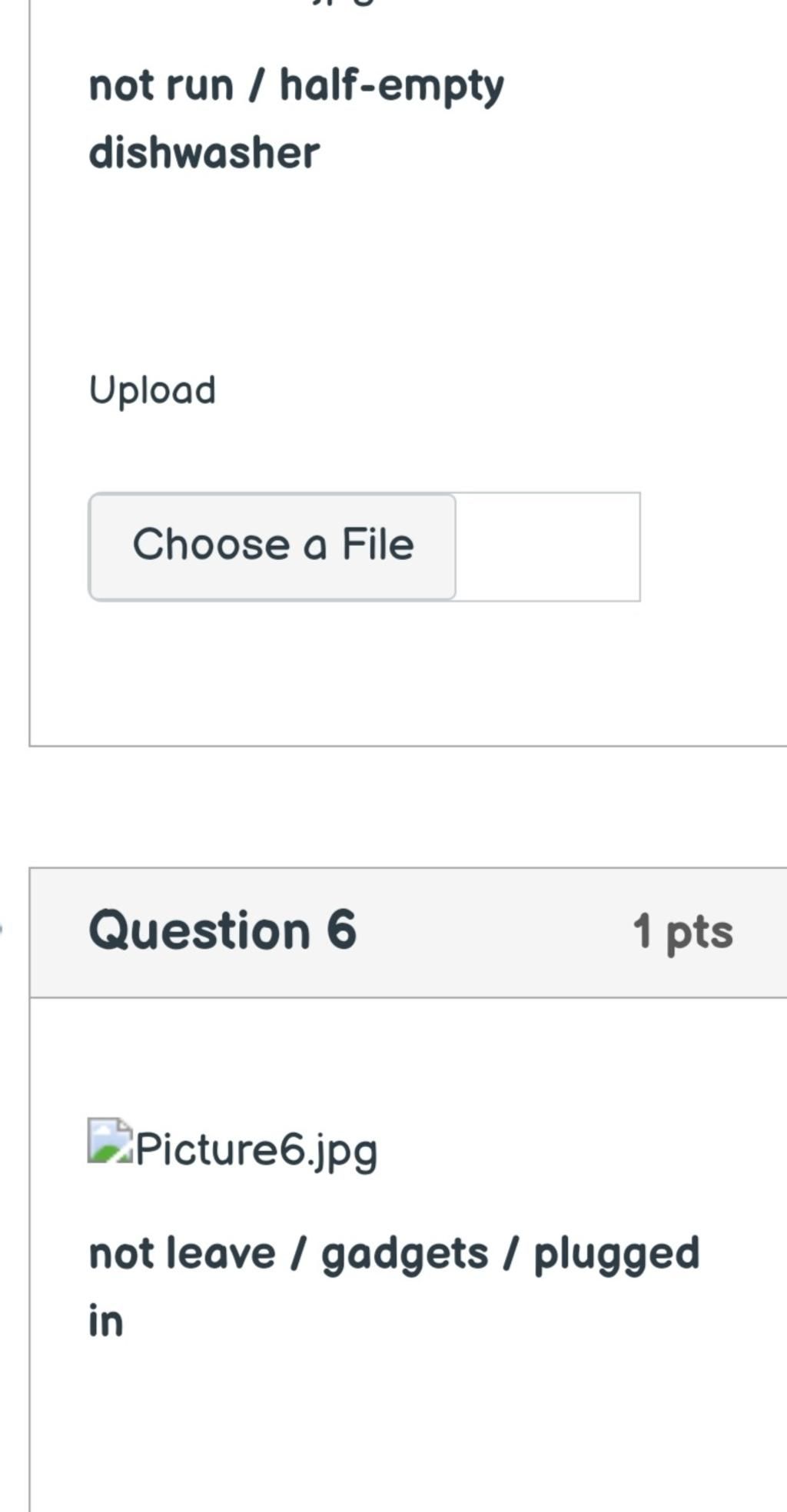The width and height of the screenshot is (787, 1512).
Task: Click the words not leave
Action: pos(182,1254)
